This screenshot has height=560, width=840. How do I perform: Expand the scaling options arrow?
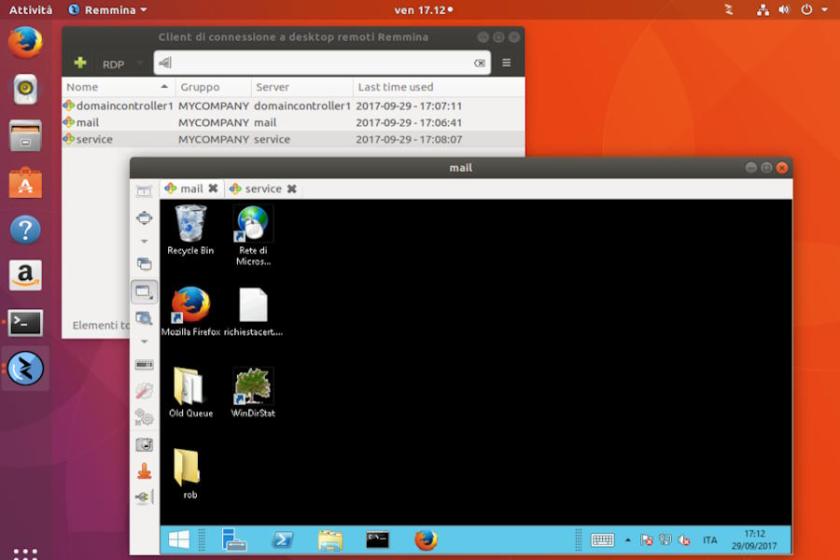(x=144, y=341)
